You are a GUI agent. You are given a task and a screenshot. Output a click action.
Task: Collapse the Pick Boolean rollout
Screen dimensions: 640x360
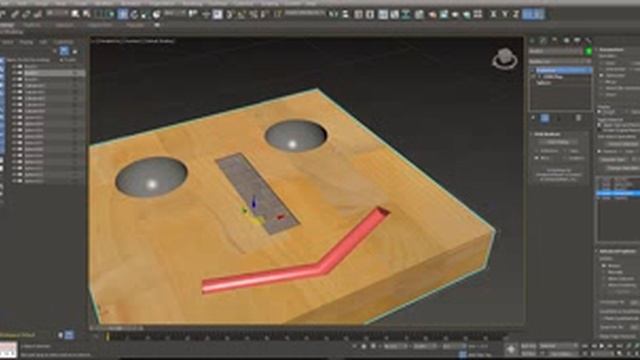tap(547, 134)
